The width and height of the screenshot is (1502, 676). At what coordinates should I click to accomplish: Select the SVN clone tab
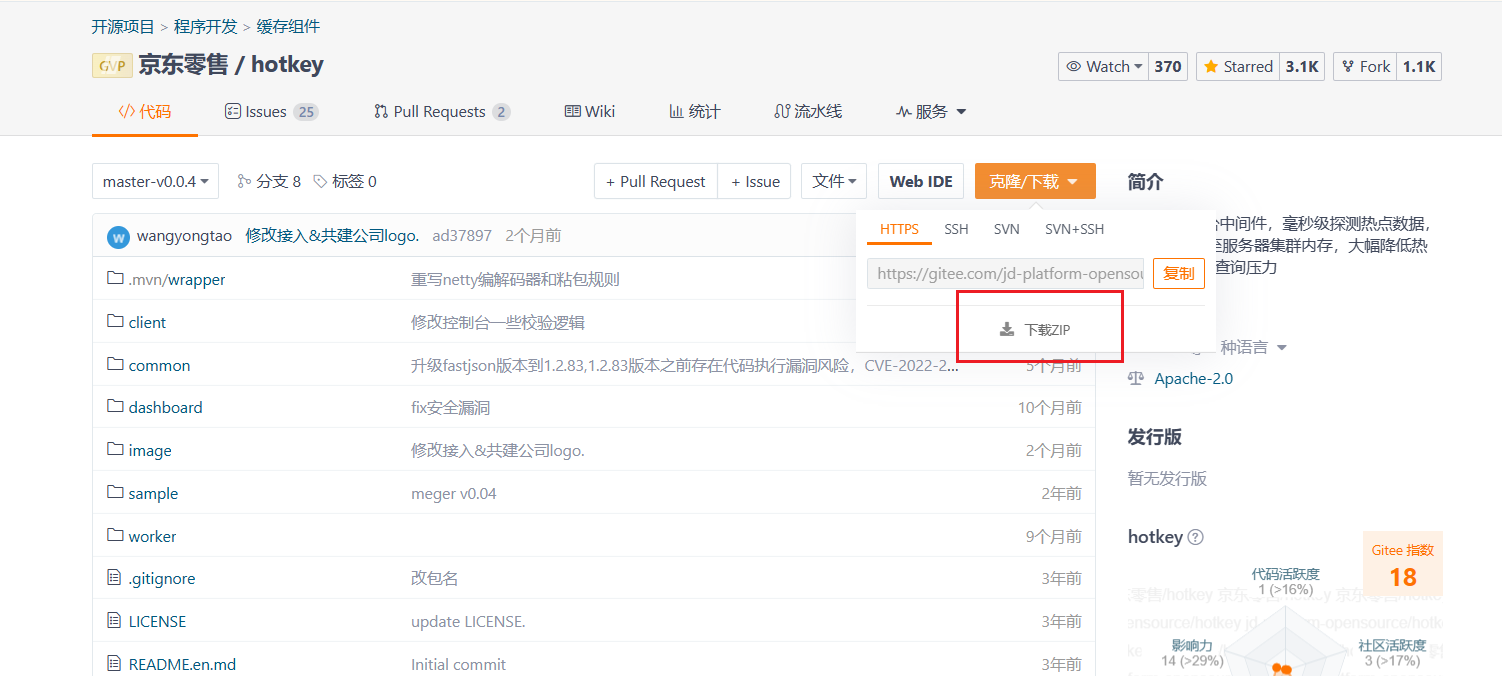click(x=1007, y=229)
